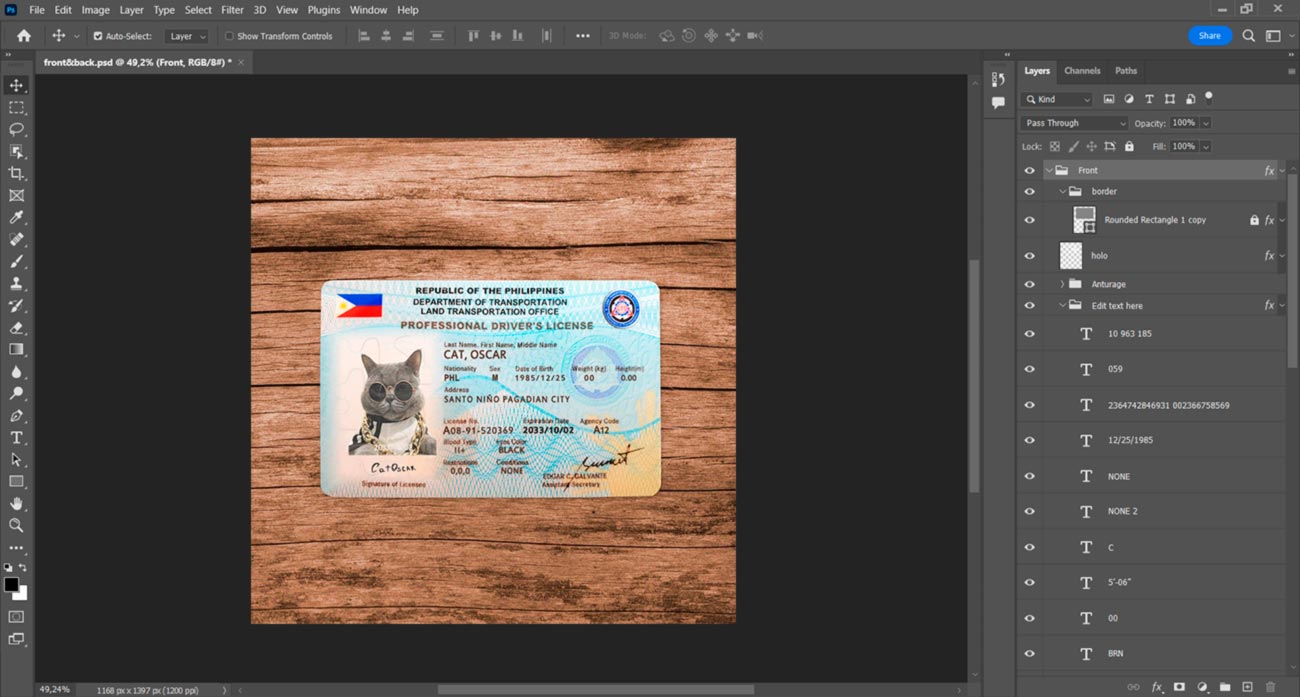Image resolution: width=1300 pixels, height=697 pixels.
Task: Uncheck the Auto-Select checkbox
Action: (x=98, y=36)
